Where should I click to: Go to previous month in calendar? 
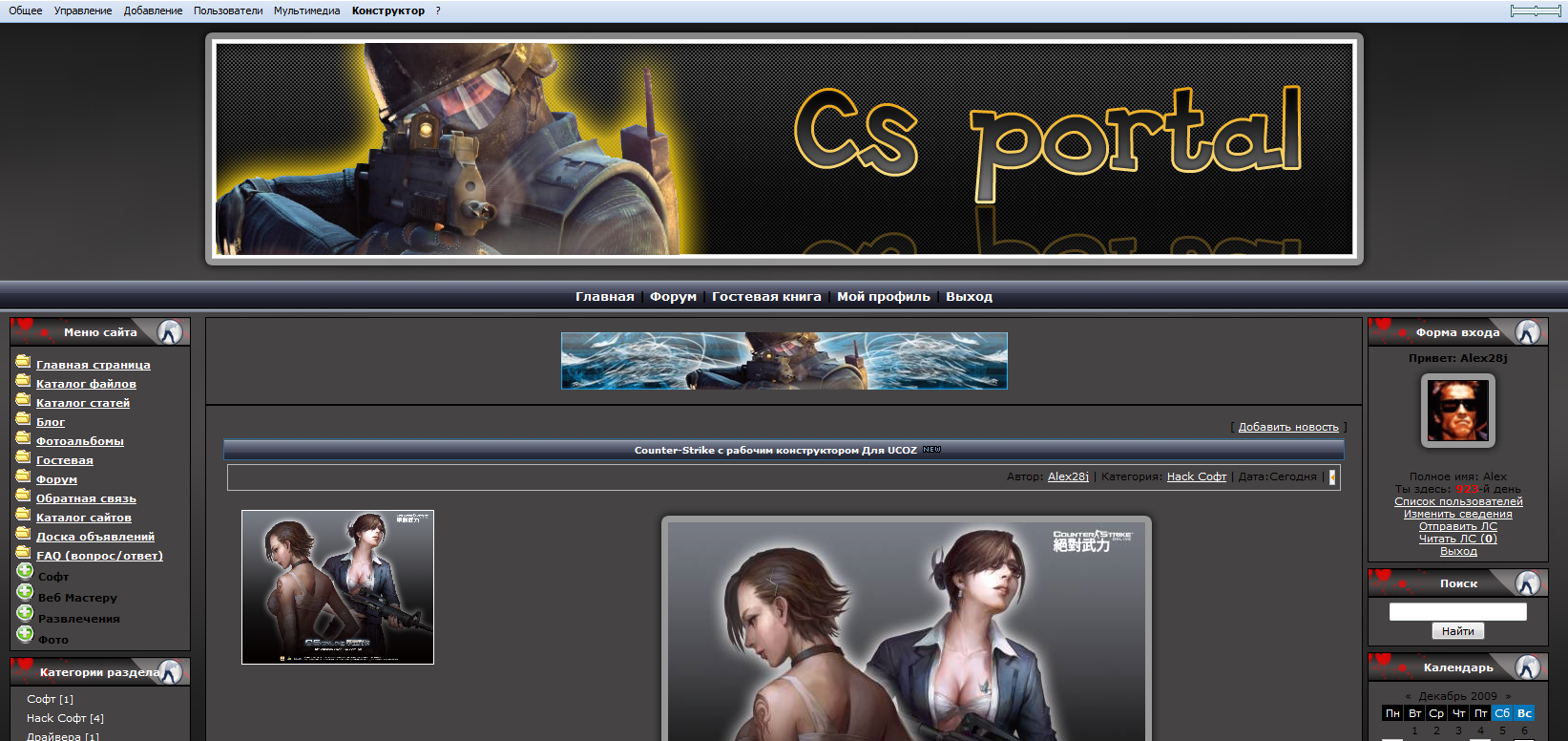click(1408, 696)
